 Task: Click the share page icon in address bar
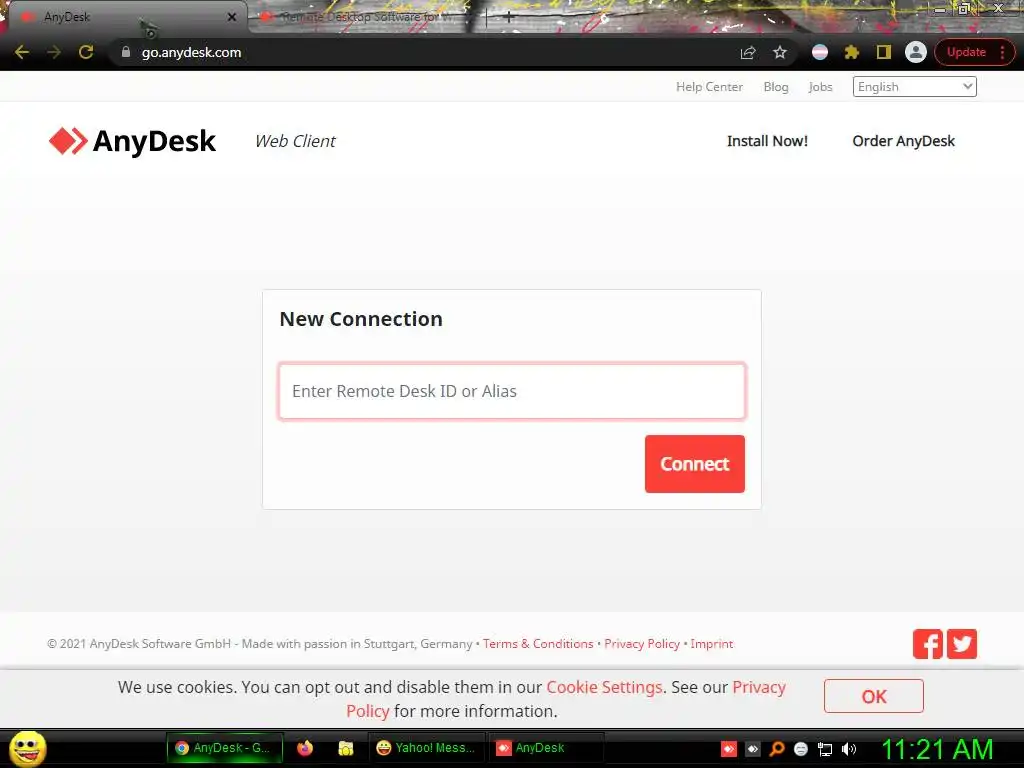(x=748, y=52)
